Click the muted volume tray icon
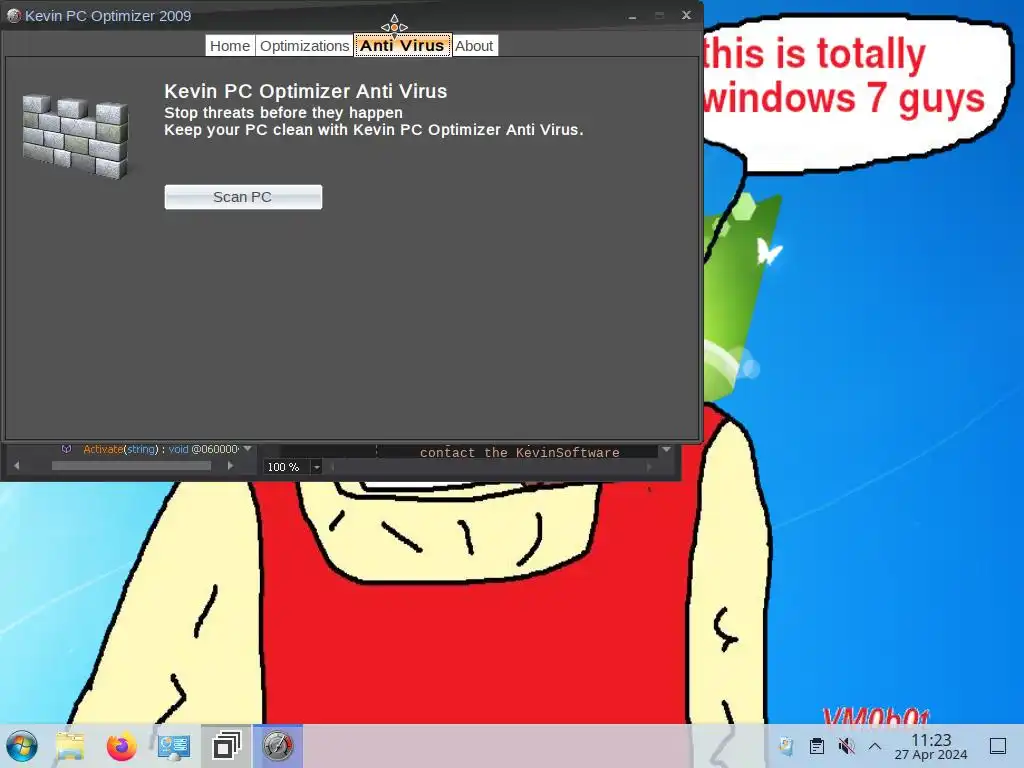The width and height of the screenshot is (1024, 768). (x=846, y=746)
